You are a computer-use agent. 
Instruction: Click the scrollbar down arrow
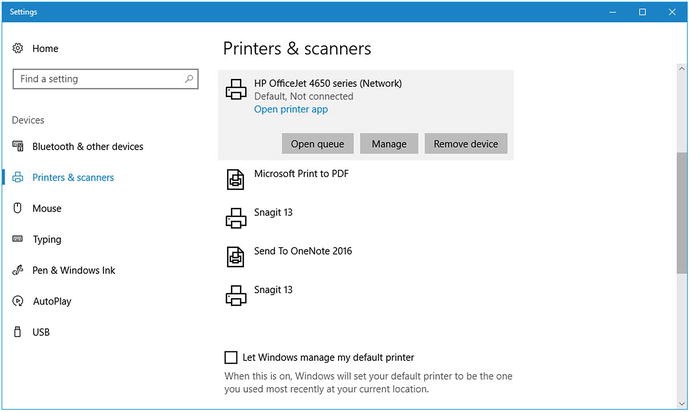[682, 403]
